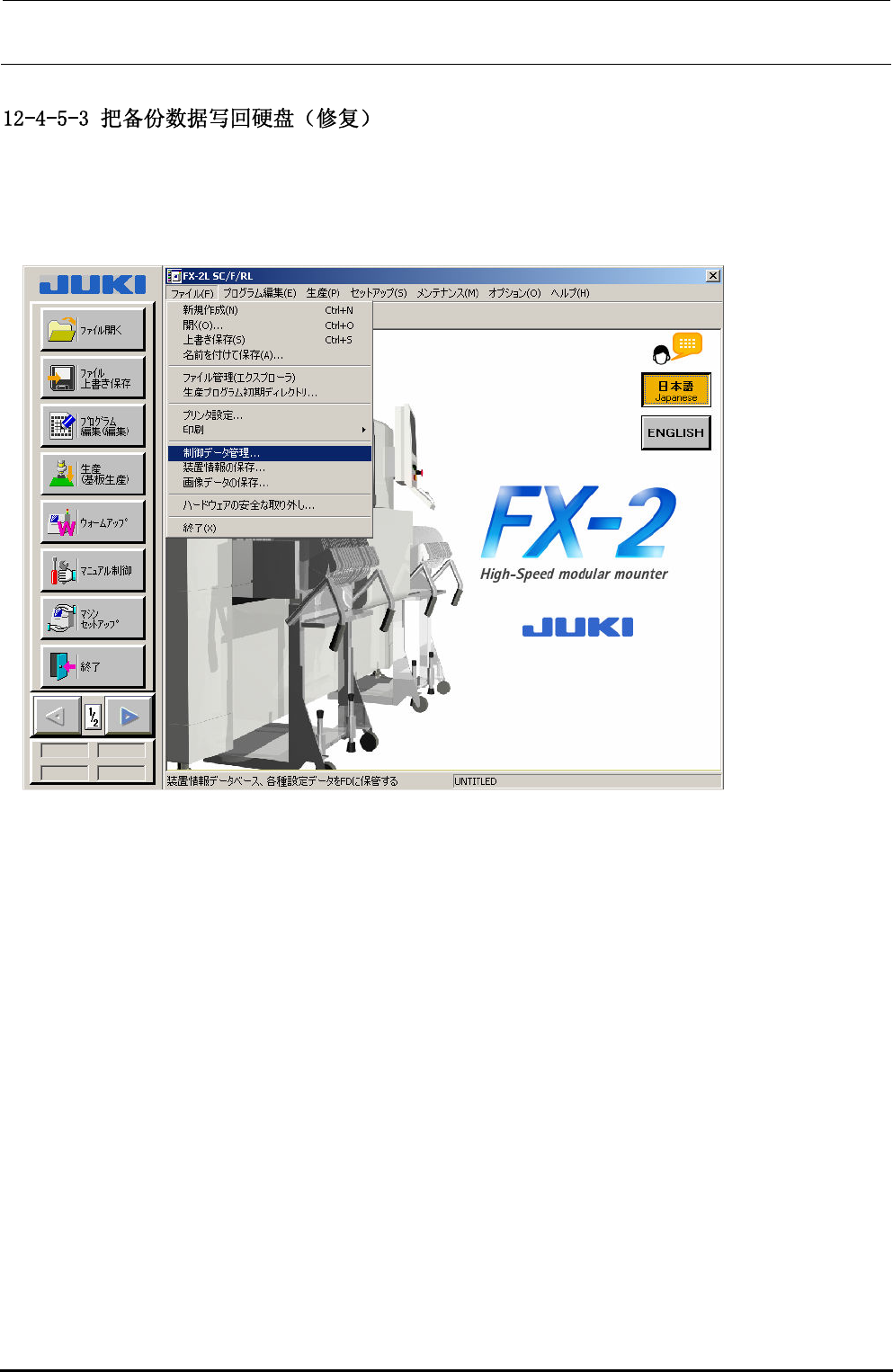Open the ヘルプ(H) menu
The width and height of the screenshot is (893, 1372).
point(570,293)
